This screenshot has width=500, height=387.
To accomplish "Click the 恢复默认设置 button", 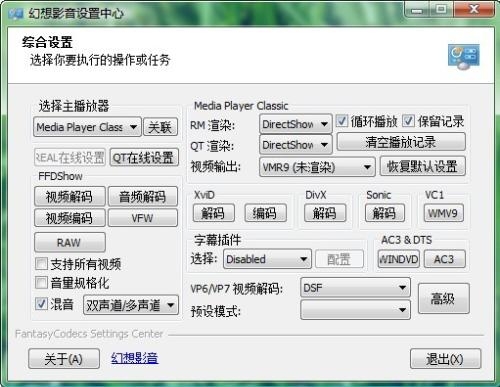I will (x=423, y=166).
